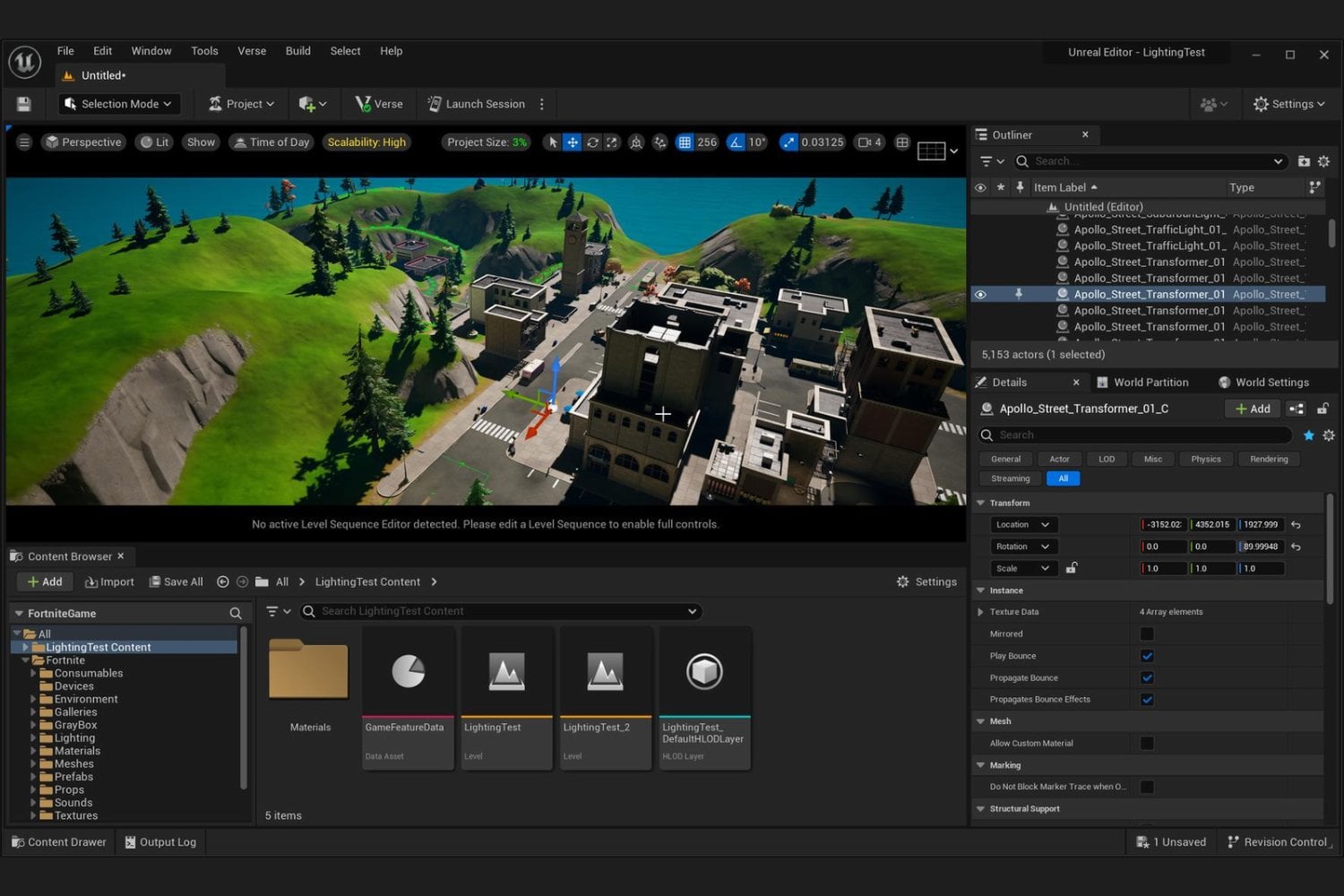Image resolution: width=1344 pixels, height=896 pixels.
Task: Reset Location to default arrow
Action: [1296, 525]
